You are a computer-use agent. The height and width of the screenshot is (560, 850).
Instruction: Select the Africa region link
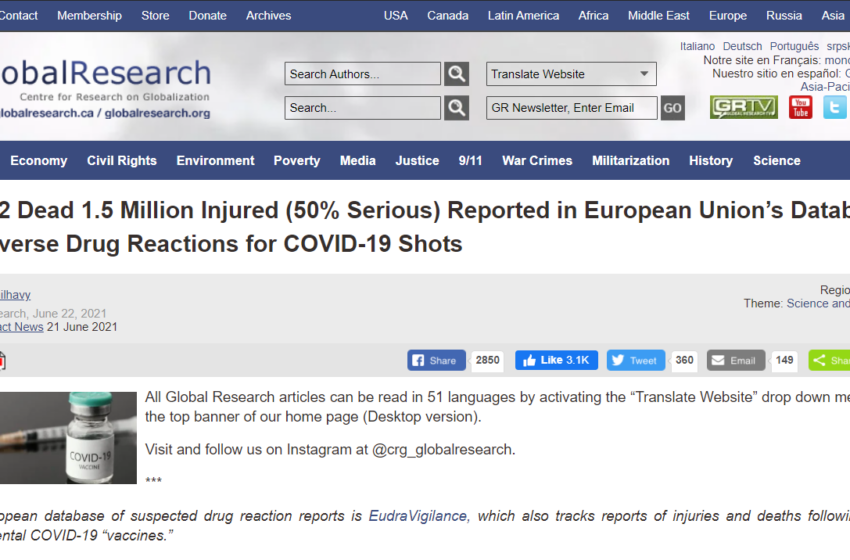click(x=594, y=16)
